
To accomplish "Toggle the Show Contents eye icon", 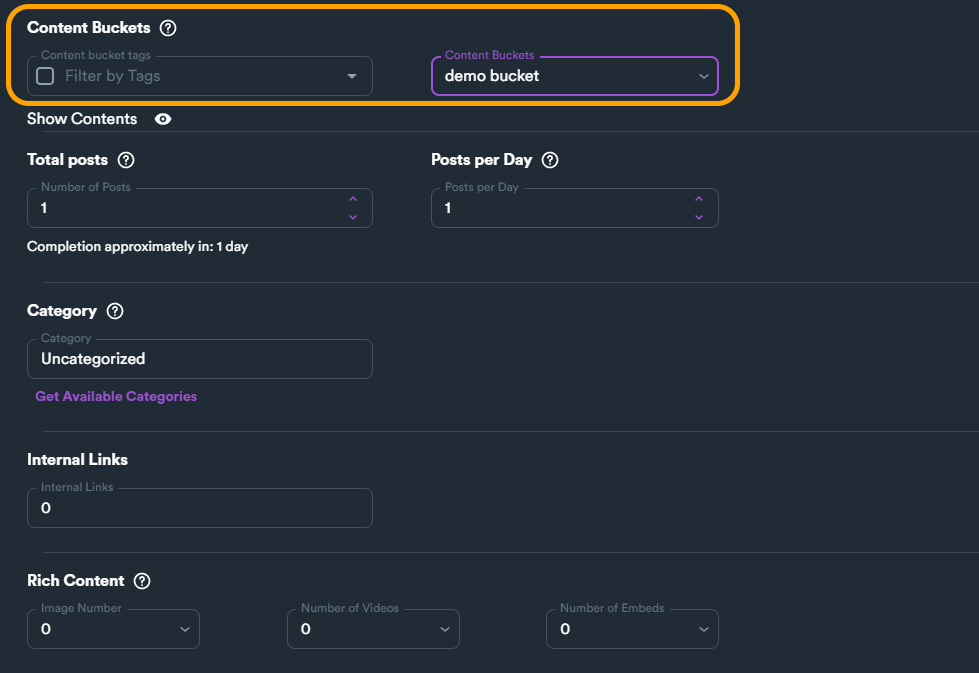I will (x=163, y=119).
